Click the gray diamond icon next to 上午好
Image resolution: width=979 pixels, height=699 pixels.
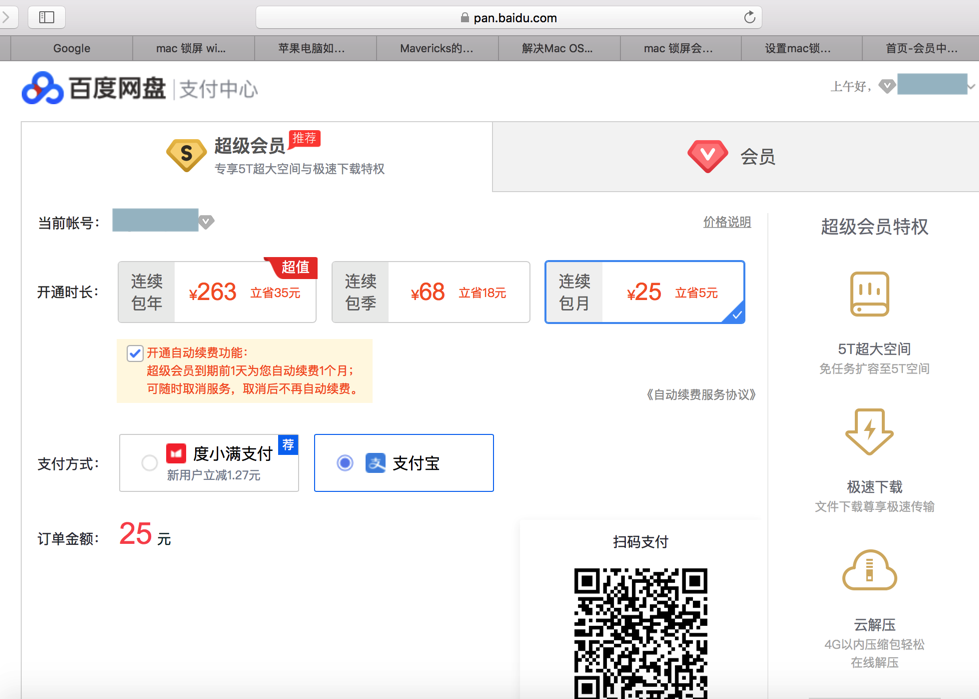click(887, 86)
